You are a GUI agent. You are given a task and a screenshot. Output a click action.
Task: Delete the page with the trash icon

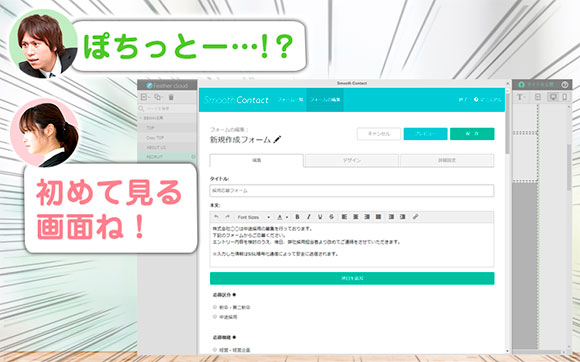(171, 97)
